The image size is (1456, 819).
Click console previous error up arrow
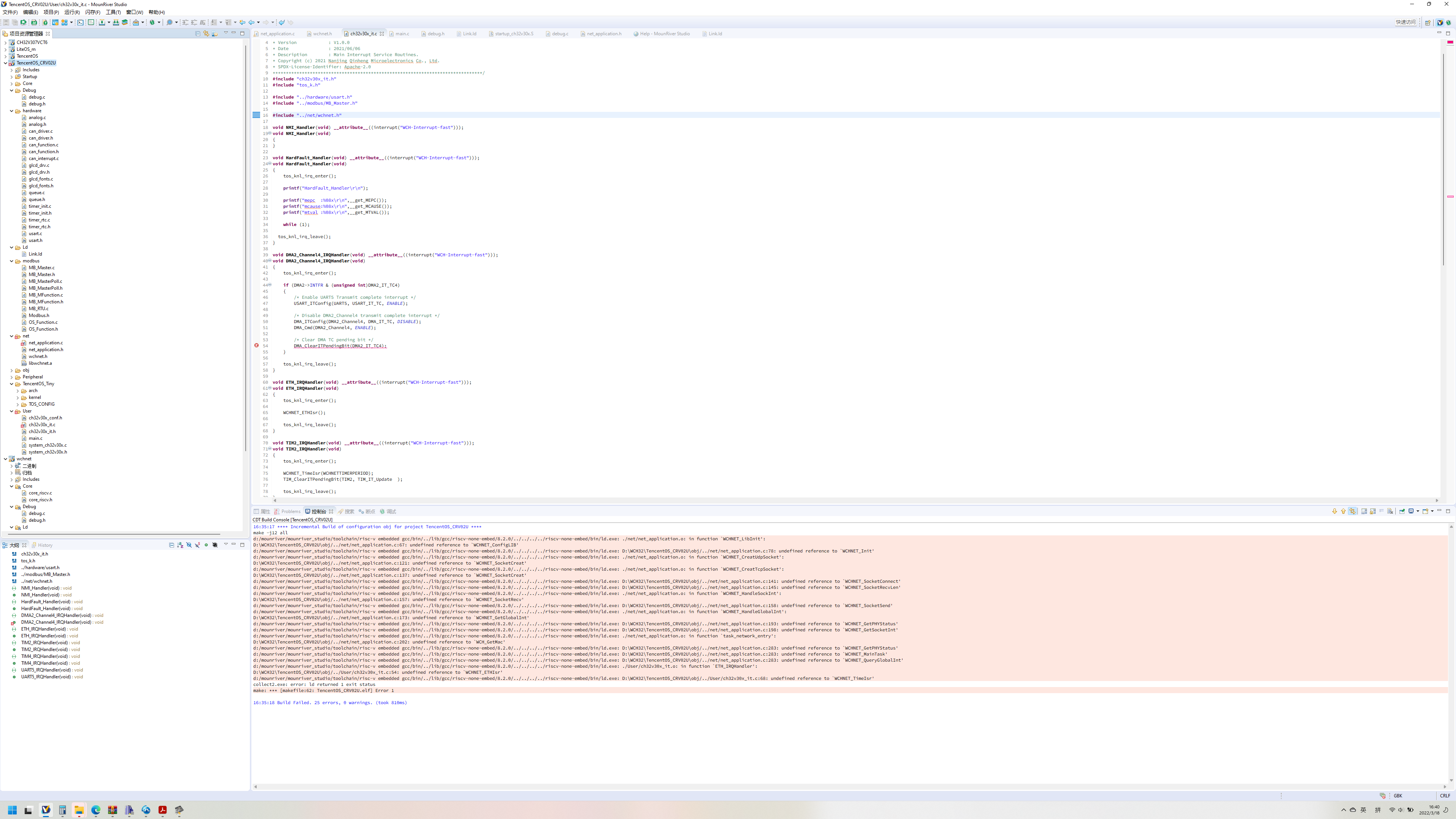coord(1343,511)
